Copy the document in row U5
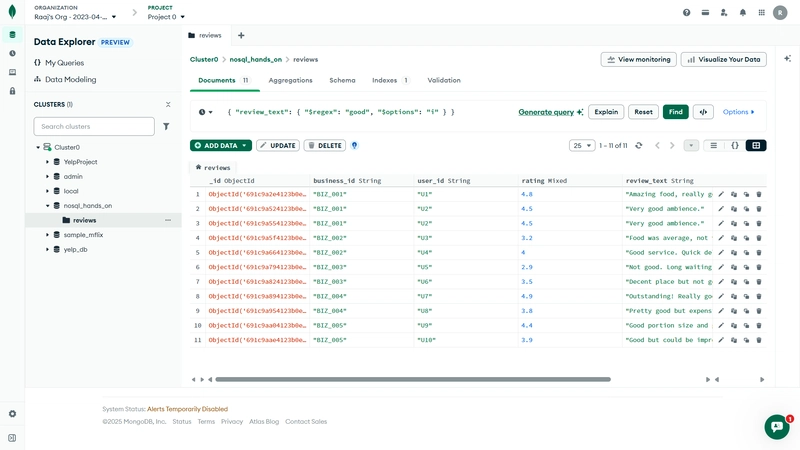800x450 pixels. click(x=734, y=267)
